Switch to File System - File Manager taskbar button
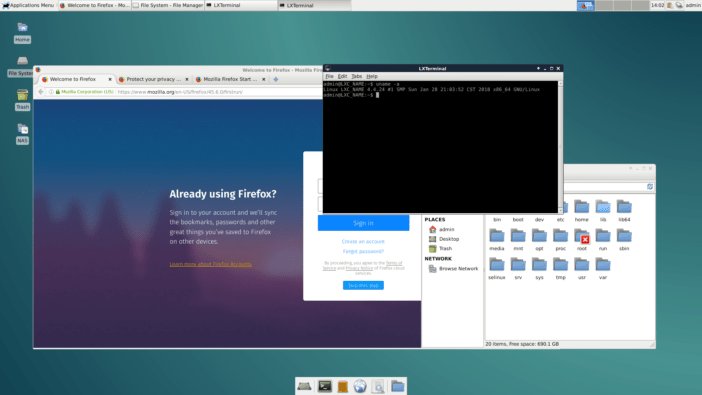702x395 pixels. coord(168,5)
